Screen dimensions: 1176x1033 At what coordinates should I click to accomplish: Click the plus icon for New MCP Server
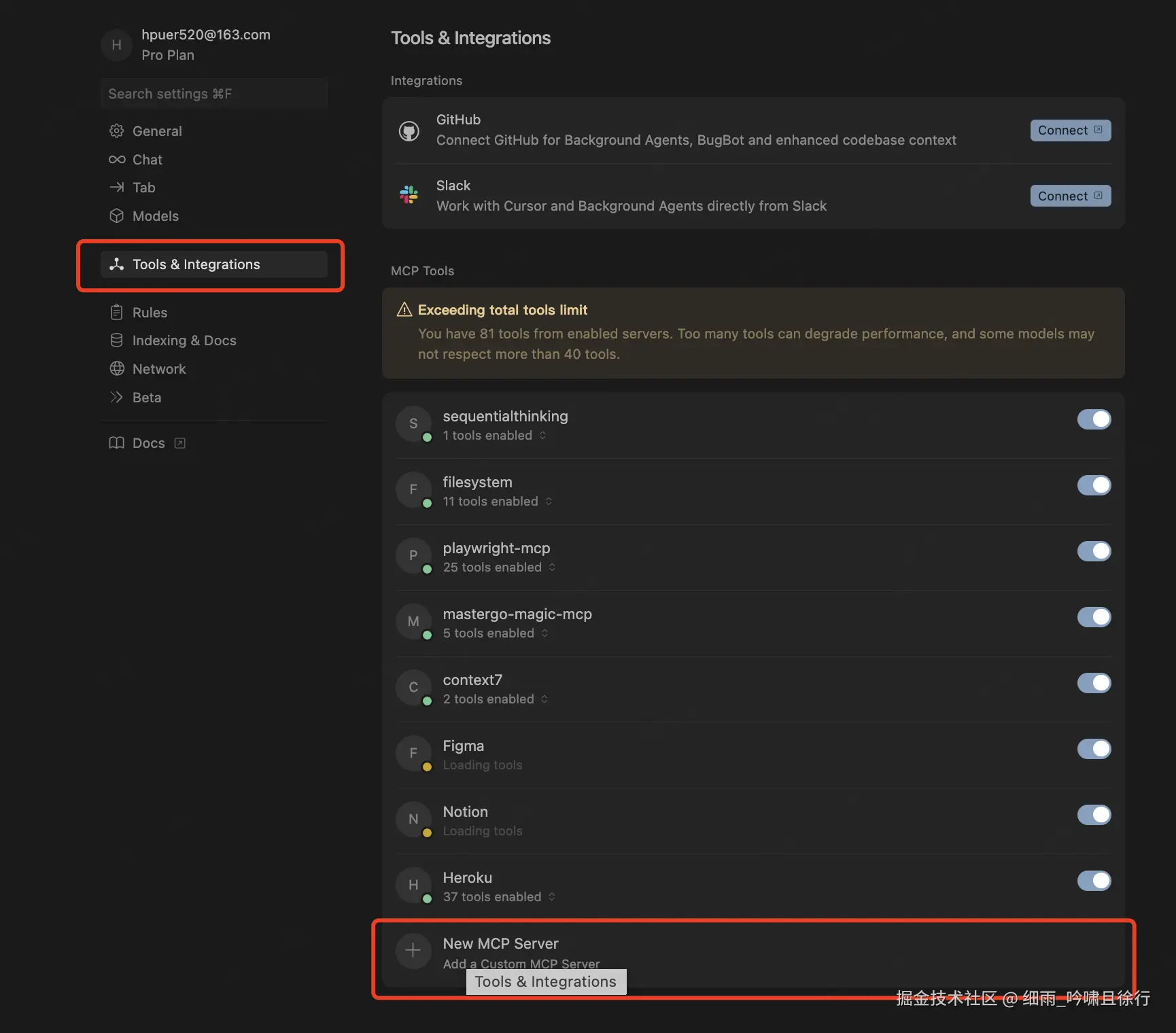413,950
